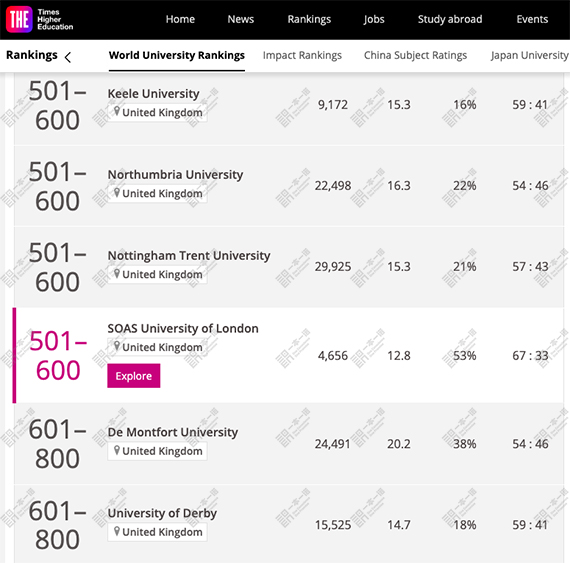The image size is (570, 563).
Task: Click the Explore button for SOAS
Action: coord(133,375)
